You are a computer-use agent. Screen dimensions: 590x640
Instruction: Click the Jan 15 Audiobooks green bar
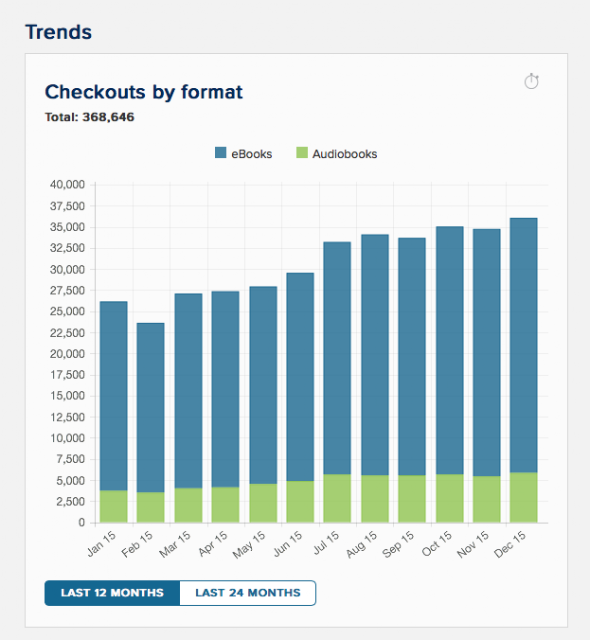point(113,506)
